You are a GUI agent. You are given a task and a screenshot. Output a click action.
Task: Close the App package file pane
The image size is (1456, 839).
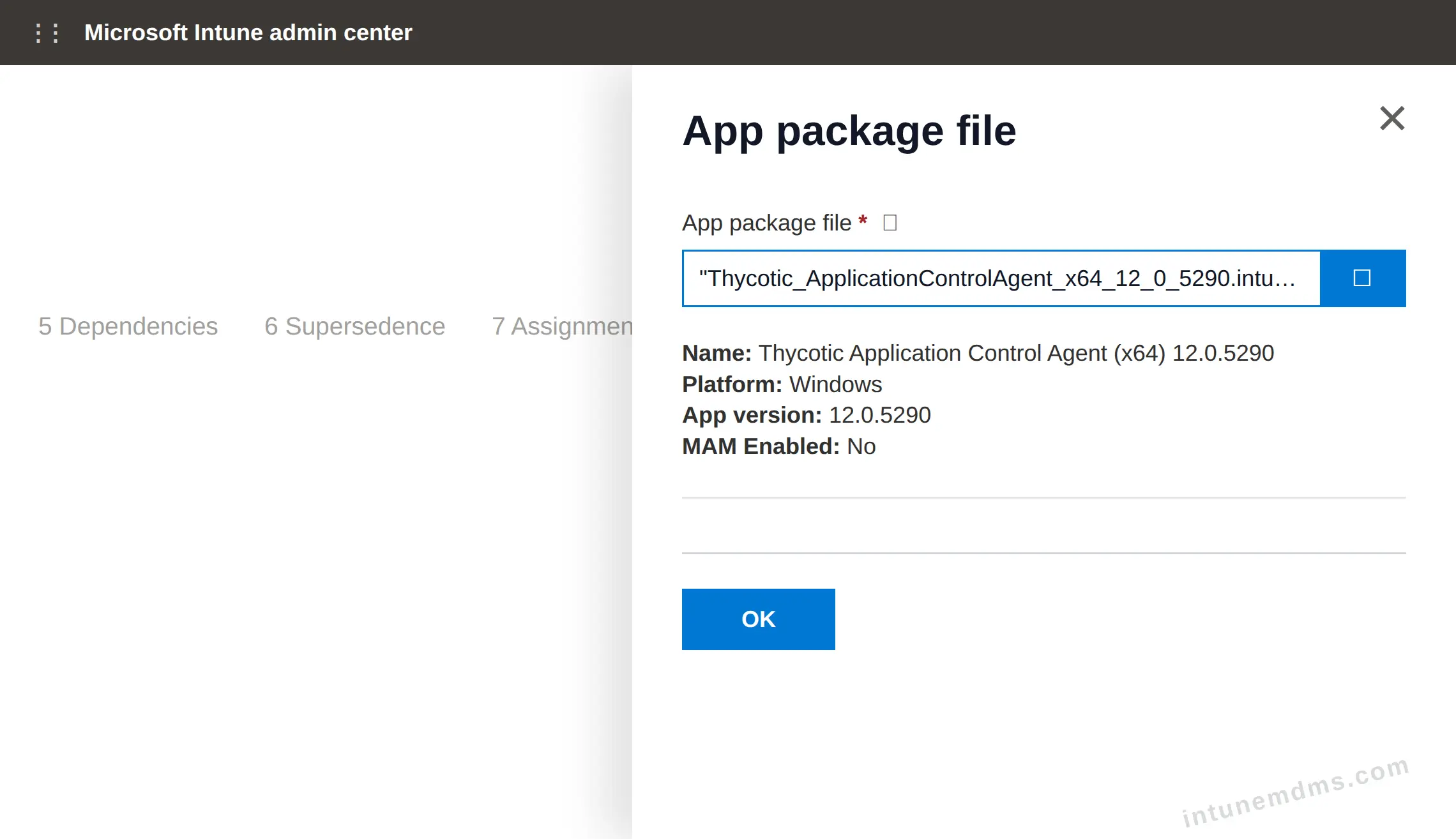pyautogui.click(x=1392, y=118)
